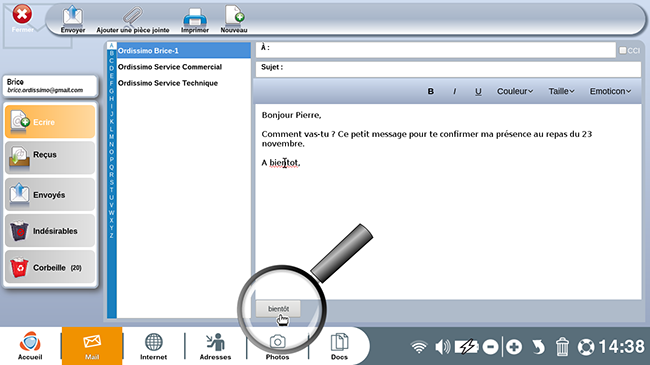650x365 pixels.
Task: Go to the Reçus inbox tab
Action: 50,157
